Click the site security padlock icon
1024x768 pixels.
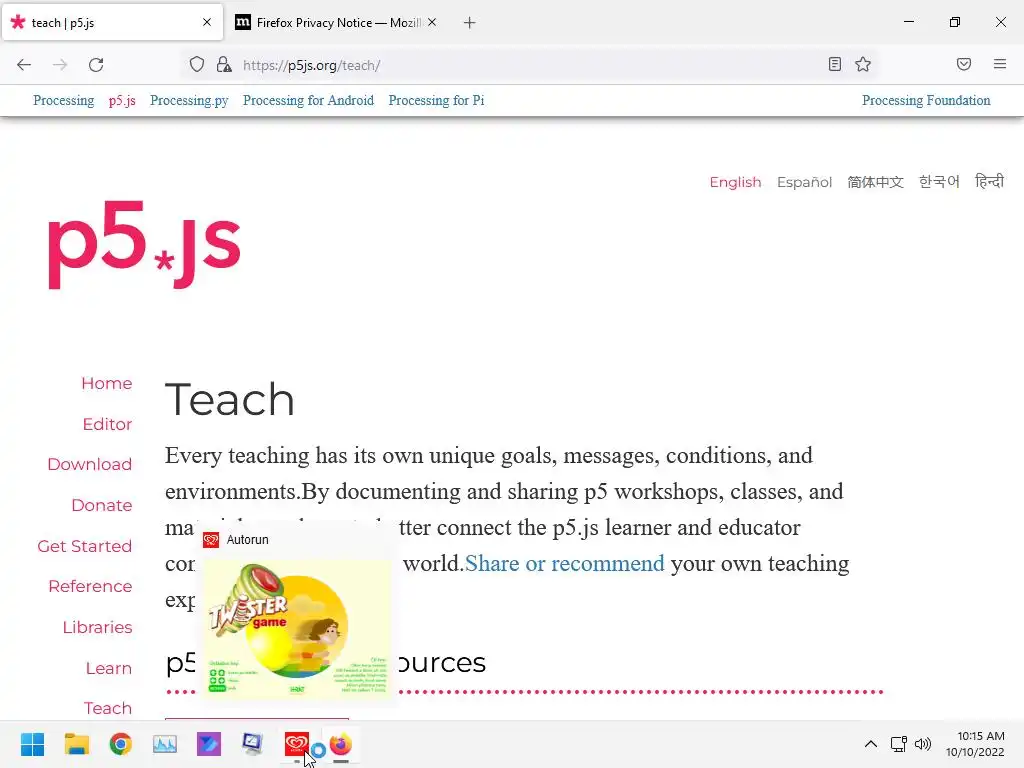(224, 65)
